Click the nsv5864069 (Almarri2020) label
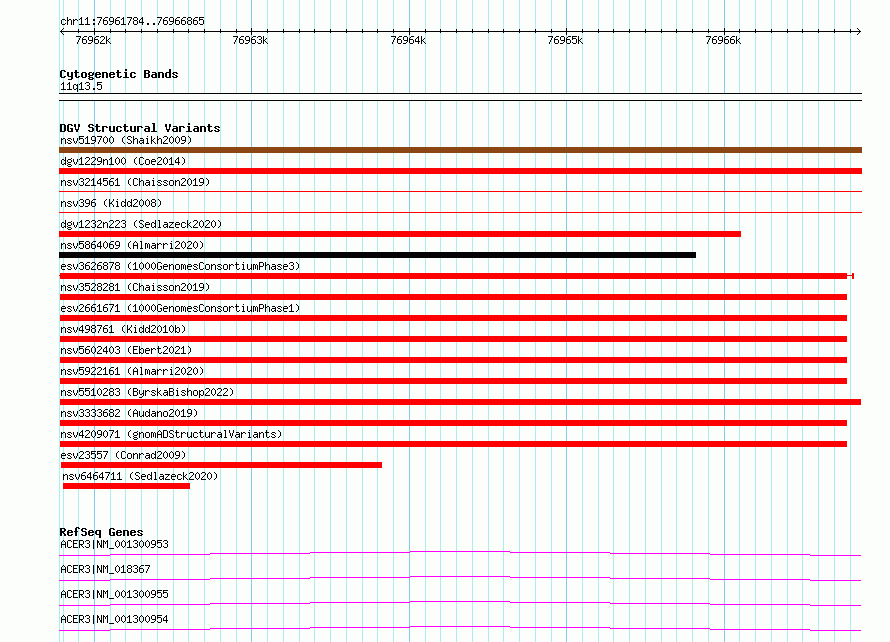This screenshot has width=890, height=642. (x=132, y=245)
